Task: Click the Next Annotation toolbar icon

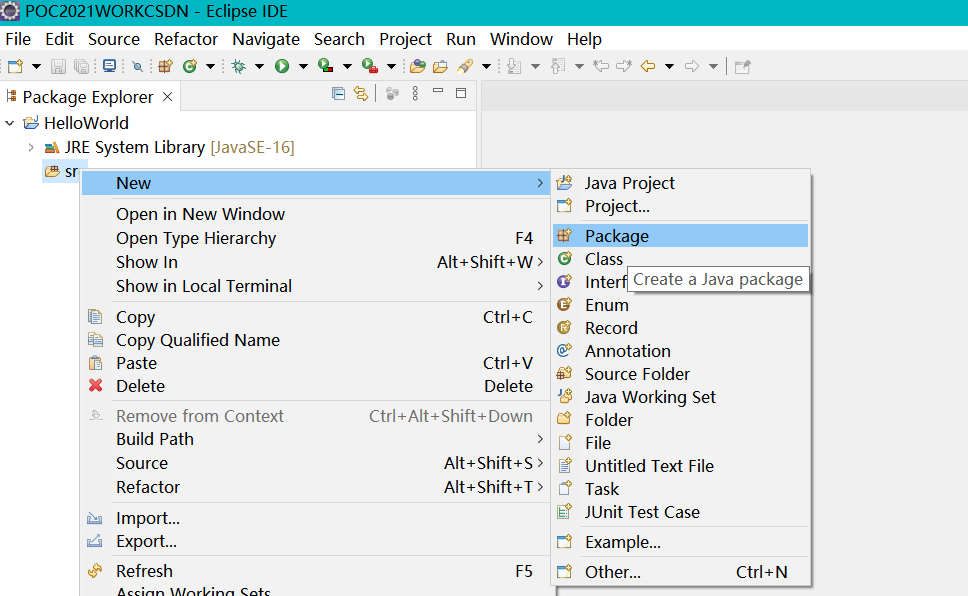Action: (x=514, y=66)
